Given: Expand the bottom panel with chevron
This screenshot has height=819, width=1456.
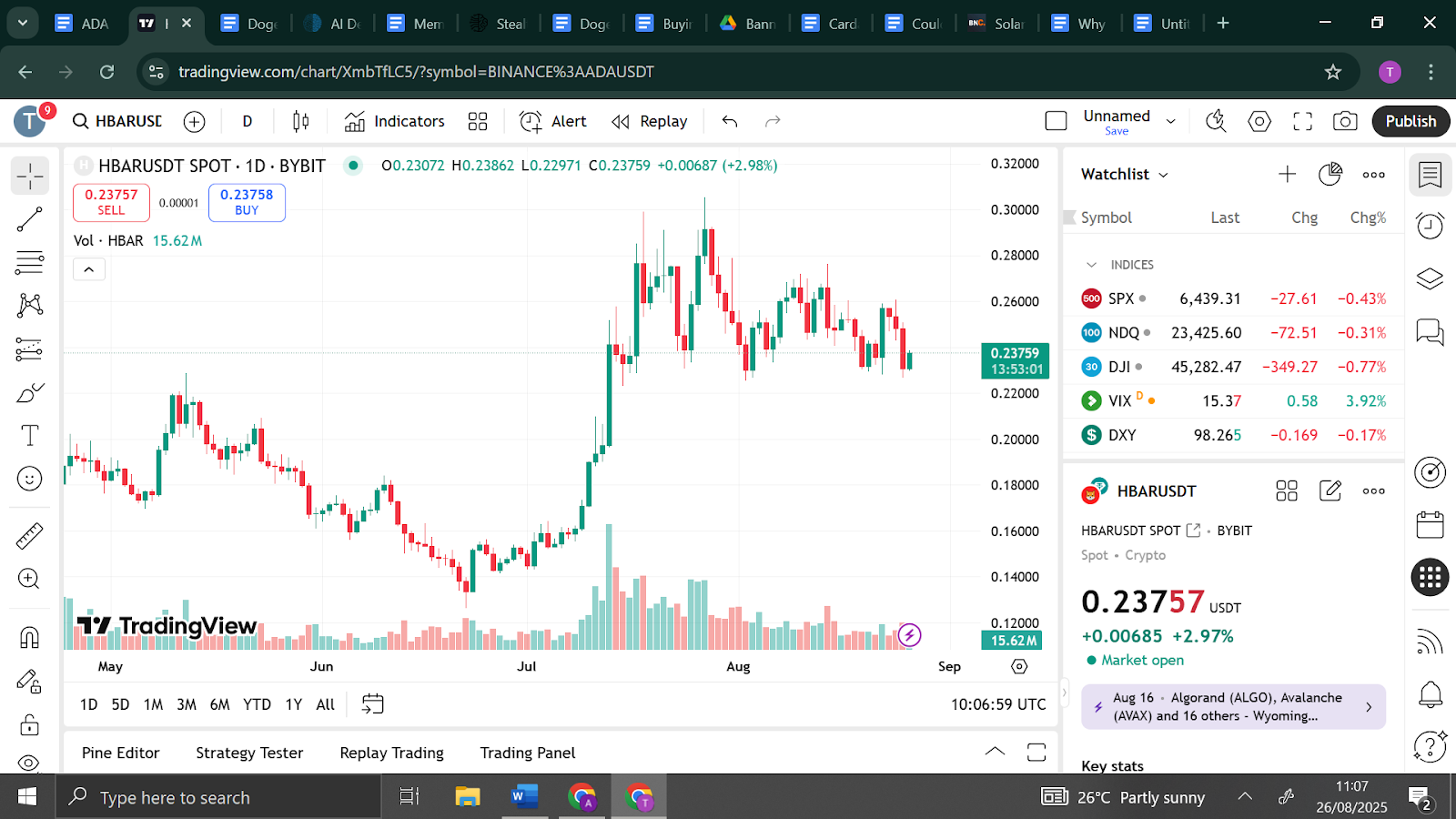Looking at the screenshot, I should point(995,752).
